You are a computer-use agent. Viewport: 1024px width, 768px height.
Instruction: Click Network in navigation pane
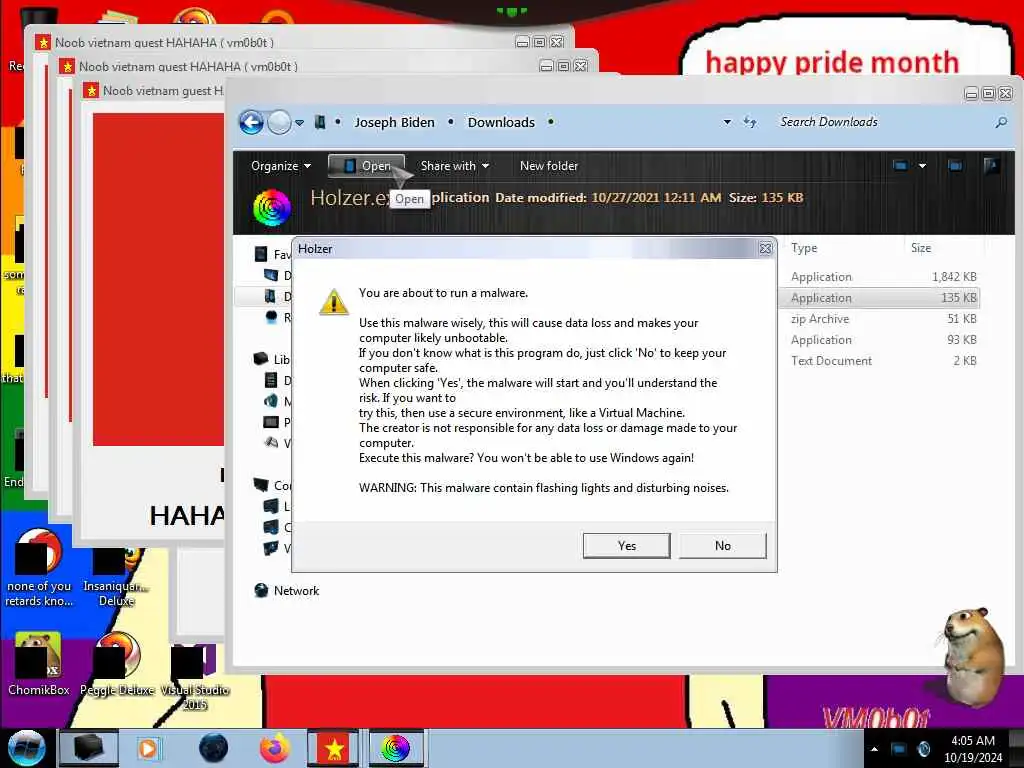[x=296, y=590]
